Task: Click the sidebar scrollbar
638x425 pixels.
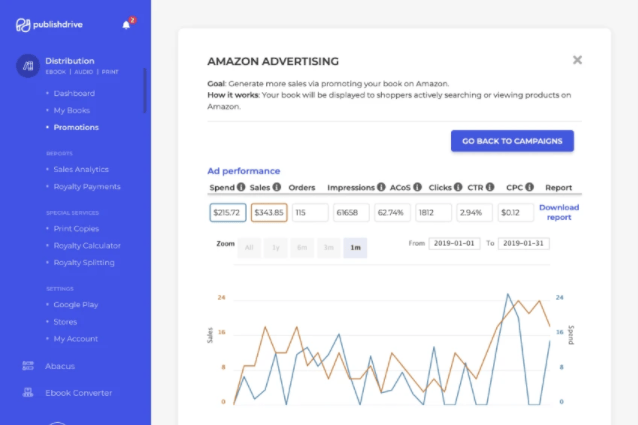Action: pyautogui.click(x=144, y=90)
